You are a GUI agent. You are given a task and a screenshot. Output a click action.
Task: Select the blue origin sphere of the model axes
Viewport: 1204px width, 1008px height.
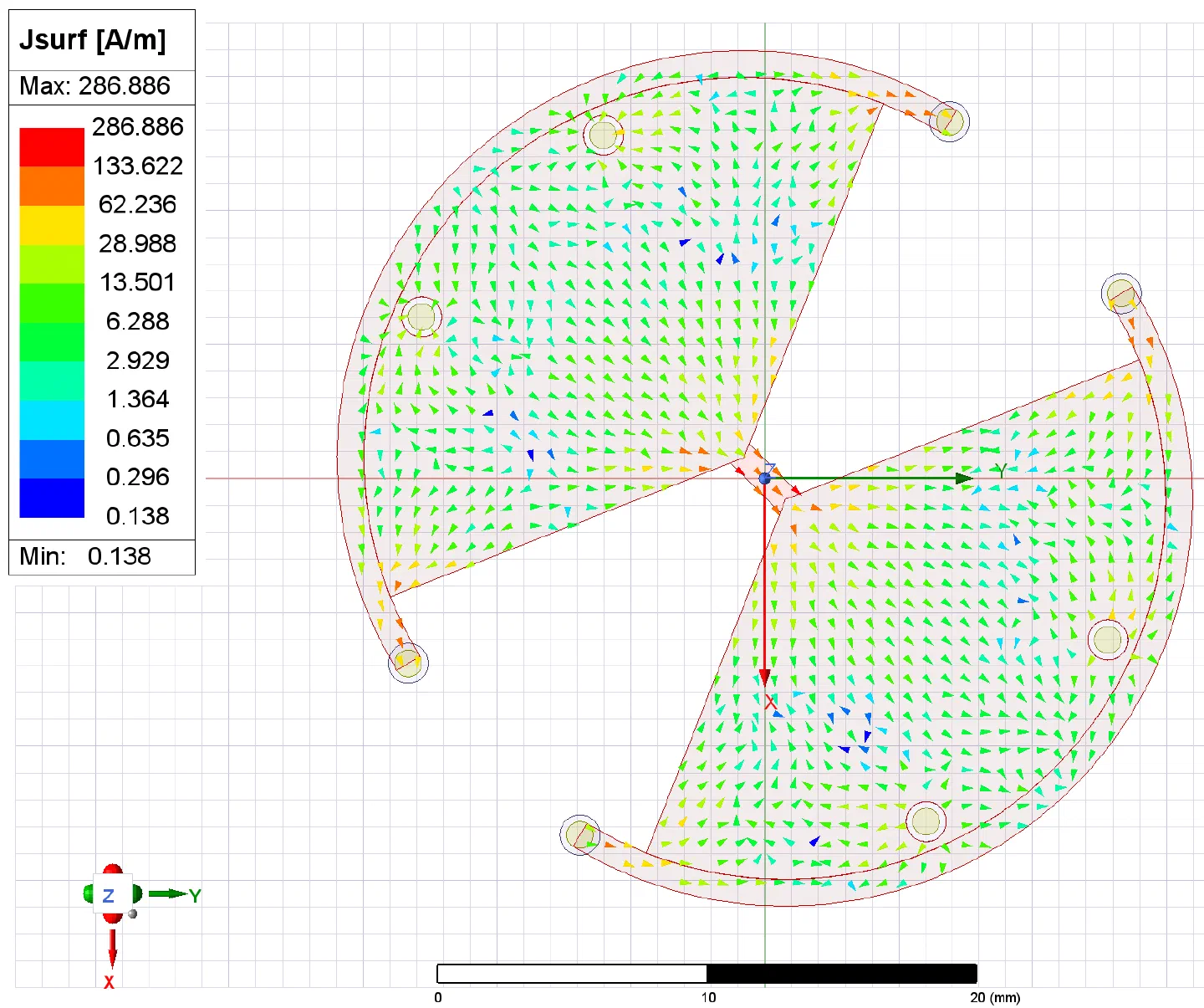[765, 478]
